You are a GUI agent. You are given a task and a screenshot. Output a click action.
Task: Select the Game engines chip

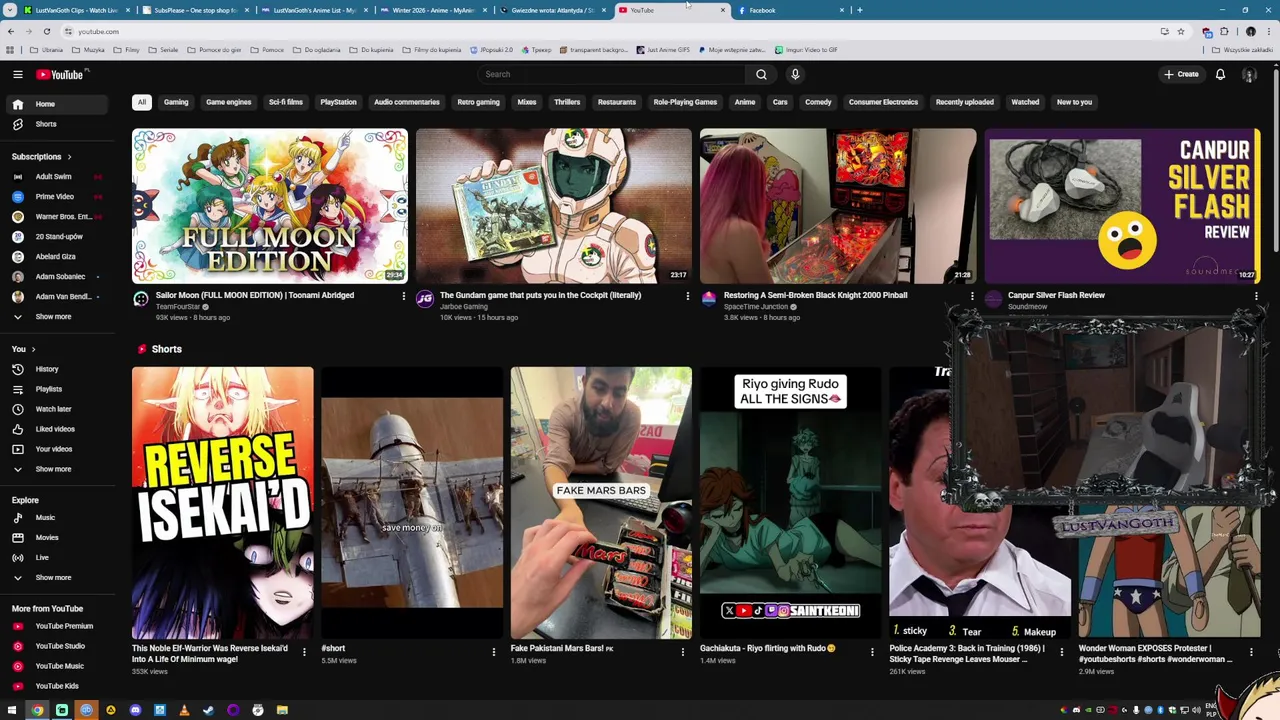229,102
